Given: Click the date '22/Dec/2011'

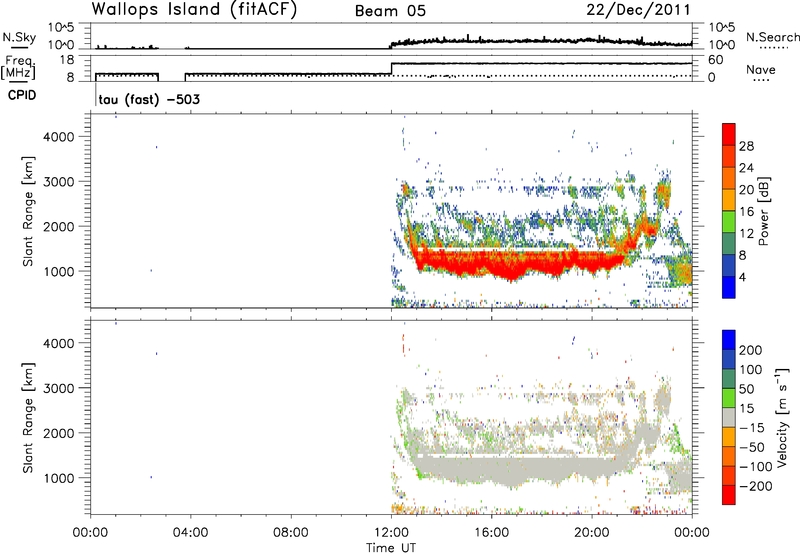Looking at the screenshot, I should click(x=638, y=10).
